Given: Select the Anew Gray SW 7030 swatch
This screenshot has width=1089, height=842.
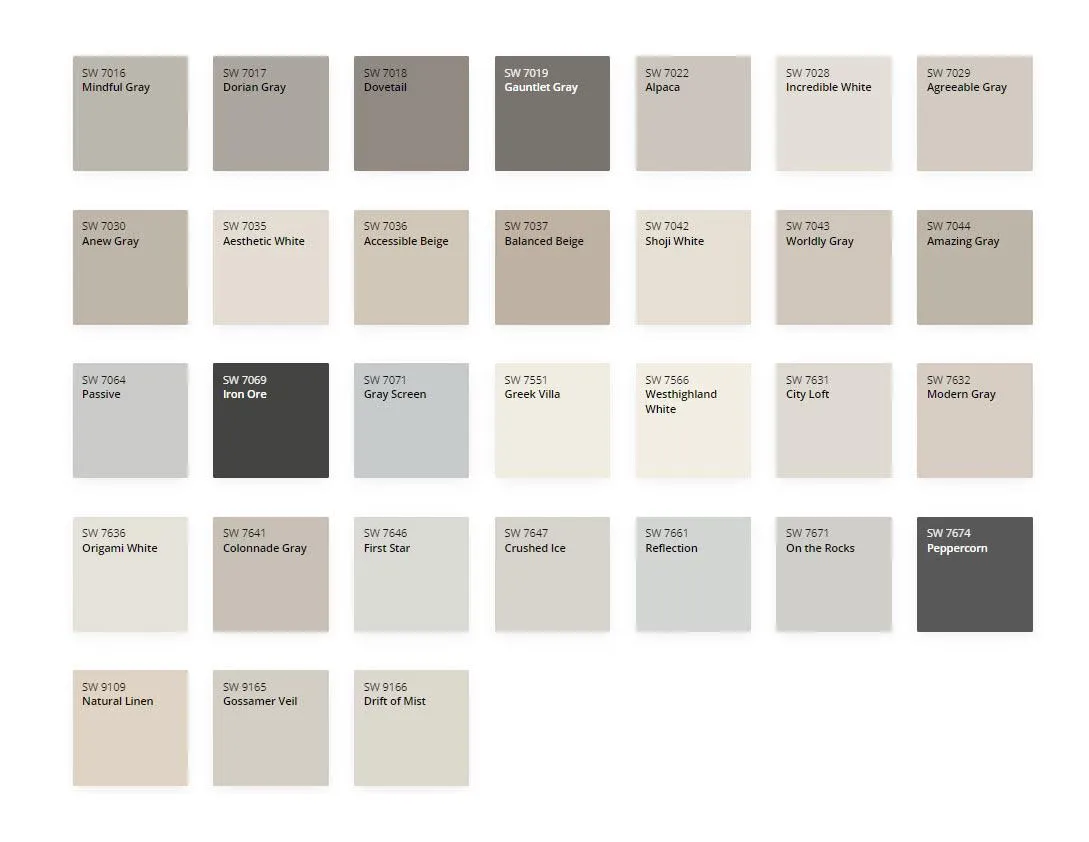Looking at the screenshot, I should tap(131, 267).
